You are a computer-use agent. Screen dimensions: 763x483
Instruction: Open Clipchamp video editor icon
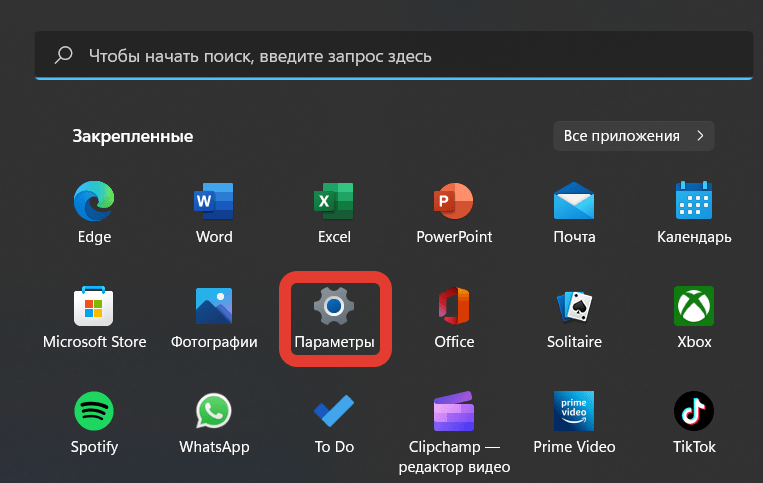tap(454, 411)
